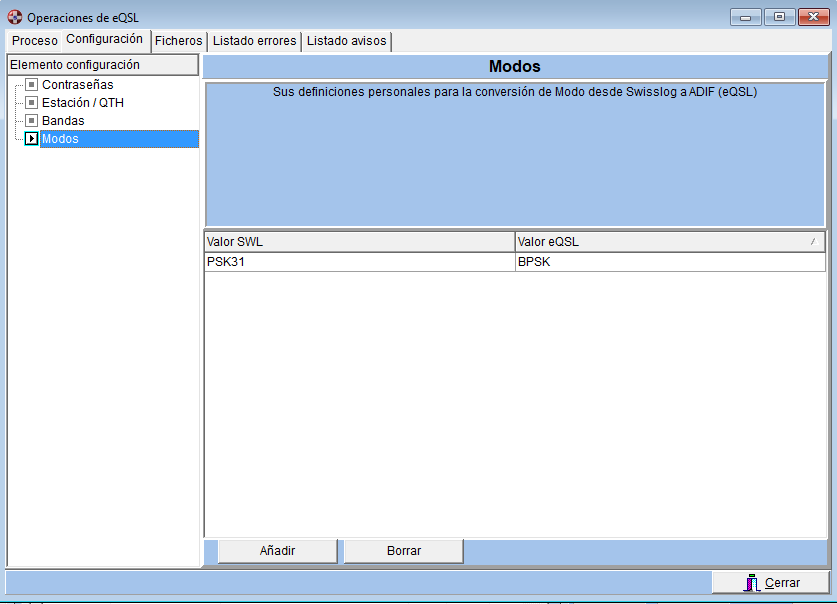Minimize the Operaciones de eQSL window
837x604 pixels.
(745, 16)
